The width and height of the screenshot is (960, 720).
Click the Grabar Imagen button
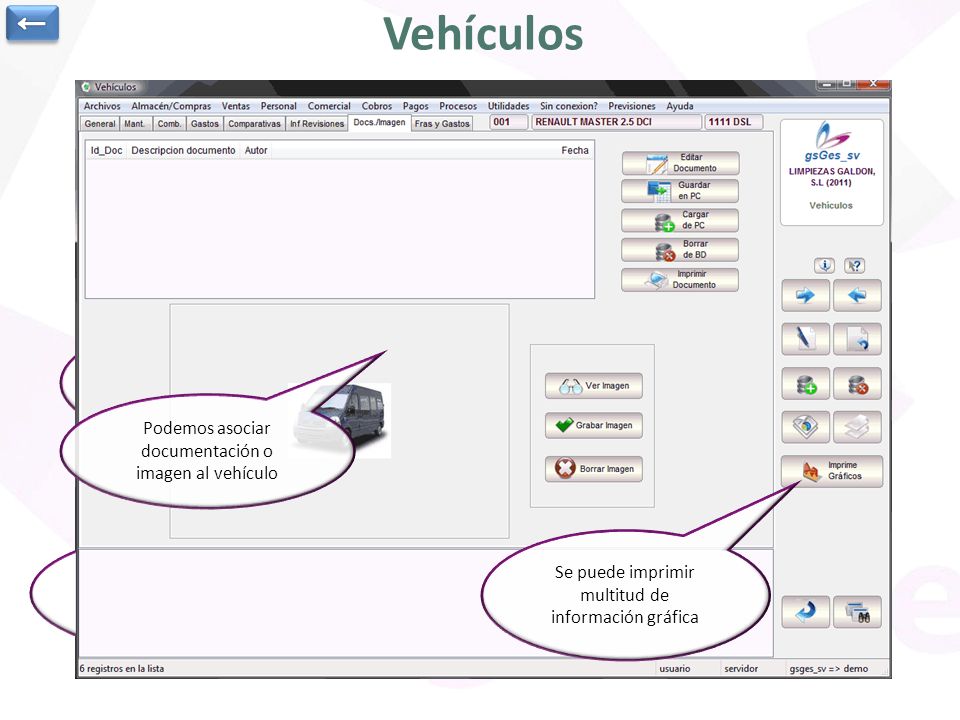click(594, 426)
